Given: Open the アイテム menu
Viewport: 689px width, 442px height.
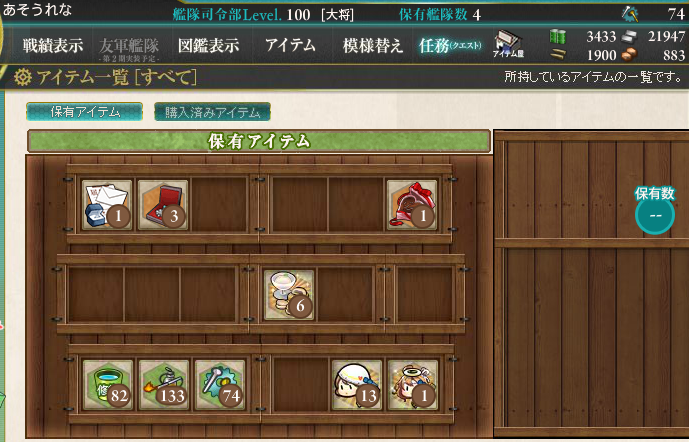Looking at the screenshot, I should [290, 45].
